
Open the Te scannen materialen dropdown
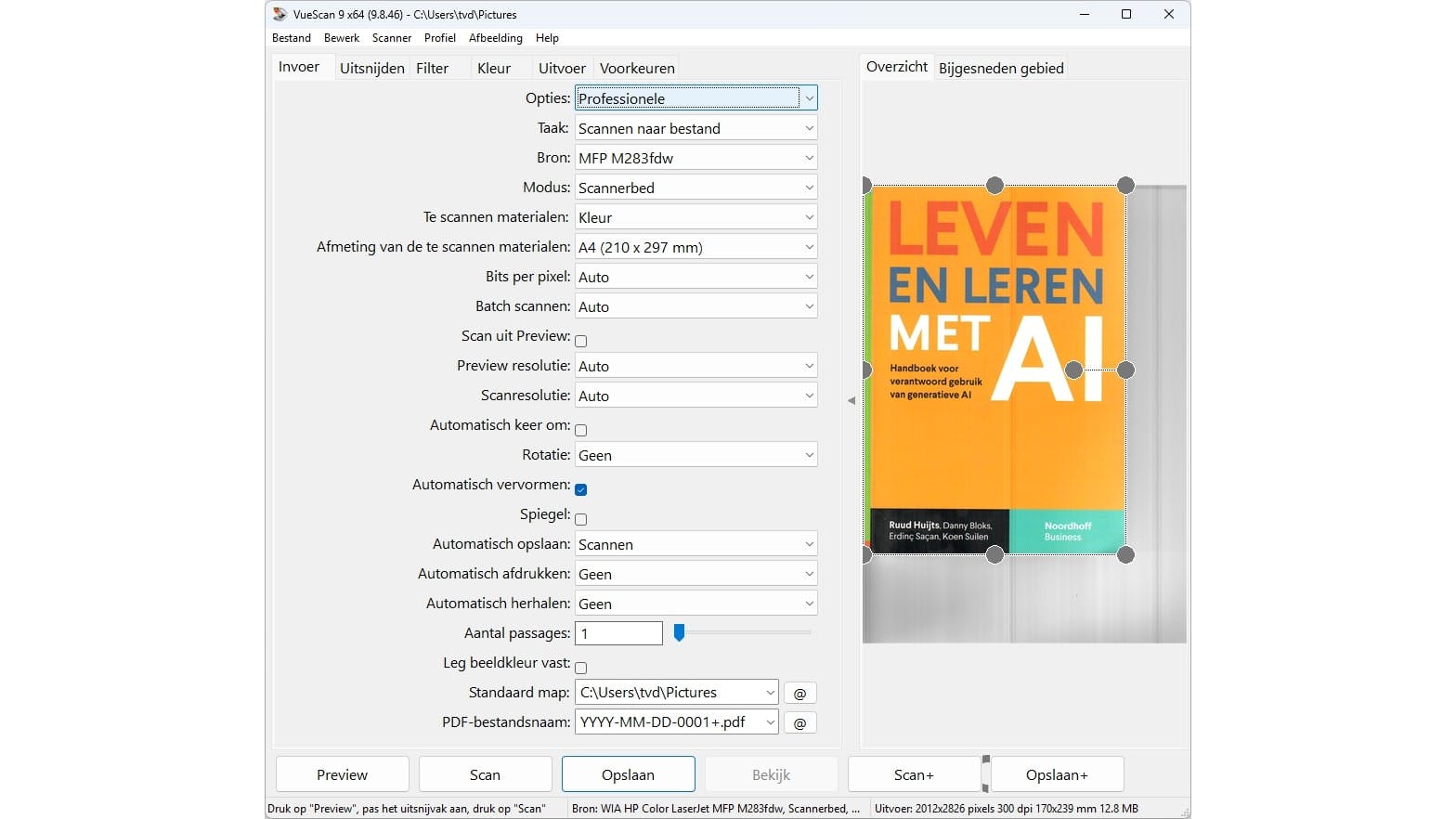pyautogui.click(x=696, y=217)
